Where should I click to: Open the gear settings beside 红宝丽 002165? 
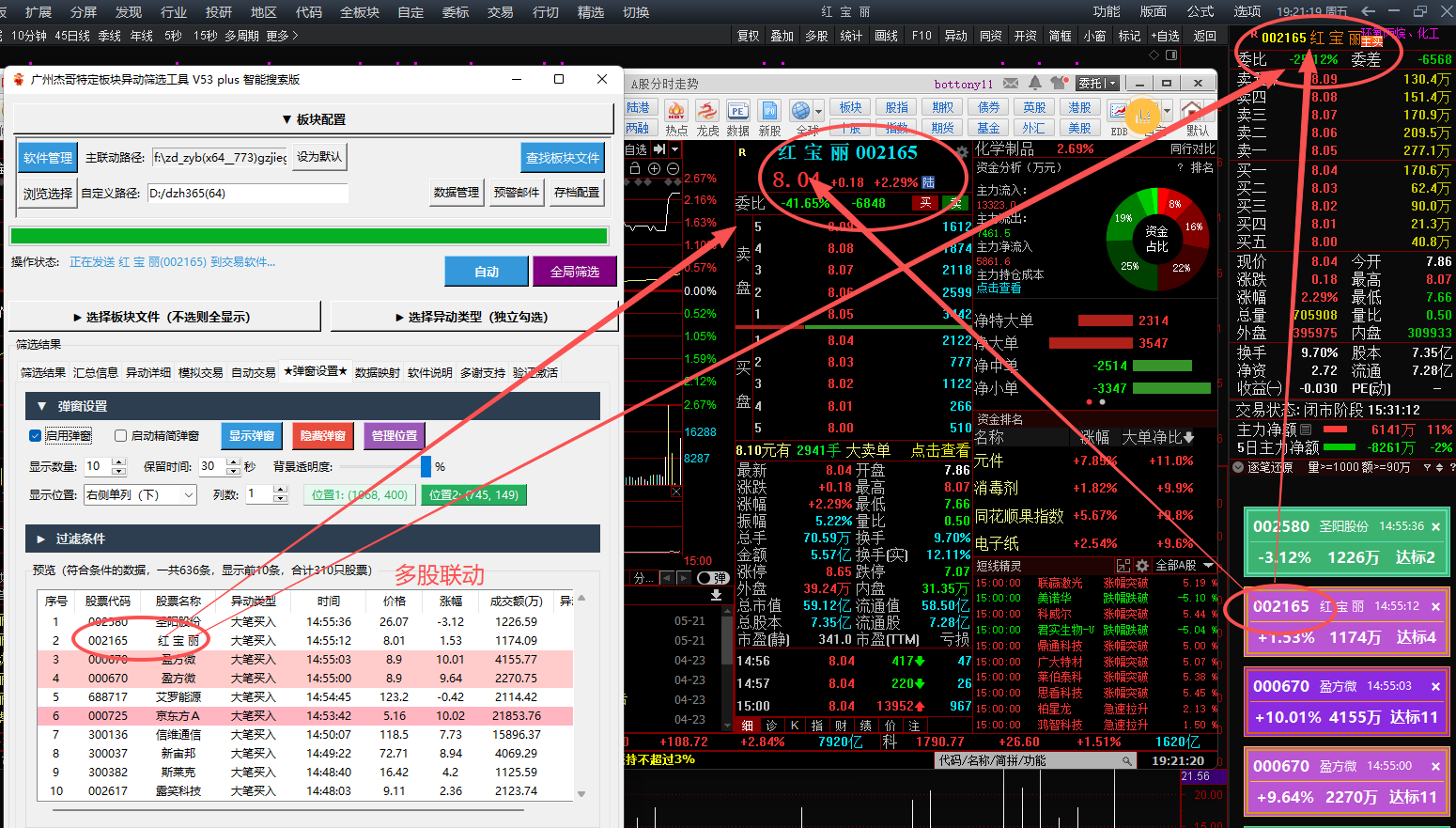(961, 152)
